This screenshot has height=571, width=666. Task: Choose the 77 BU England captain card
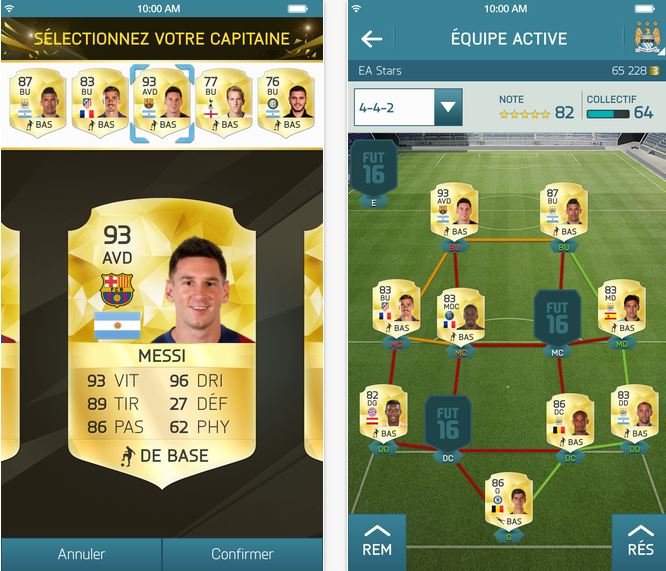(x=224, y=102)
